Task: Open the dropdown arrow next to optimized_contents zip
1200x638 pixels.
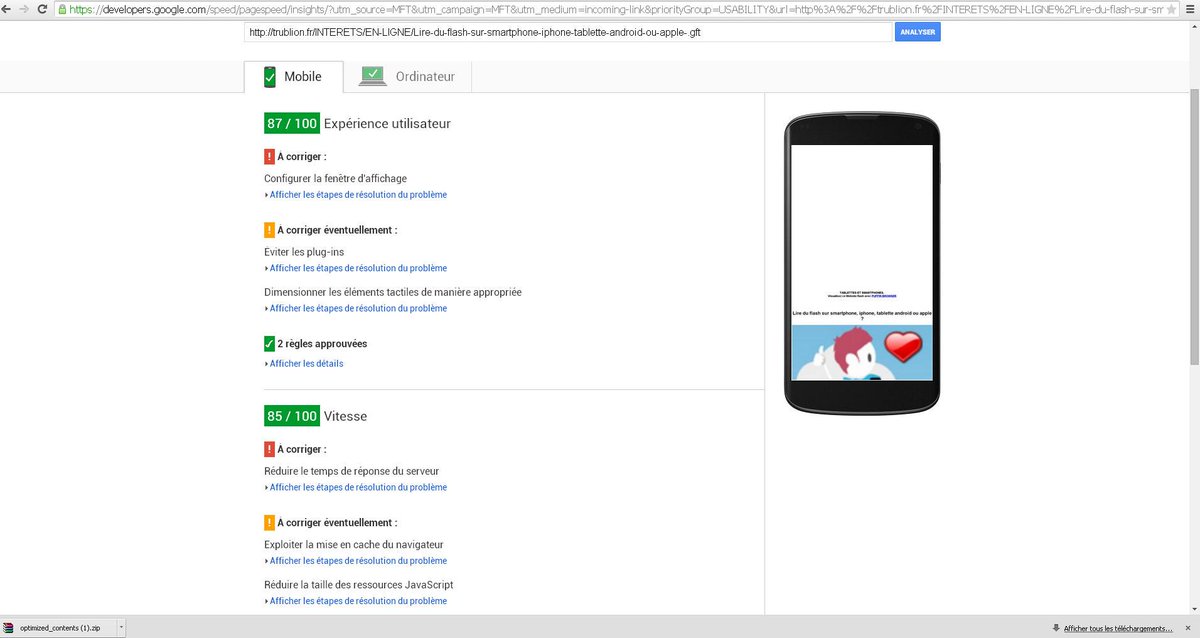Action: pos(122,628)
